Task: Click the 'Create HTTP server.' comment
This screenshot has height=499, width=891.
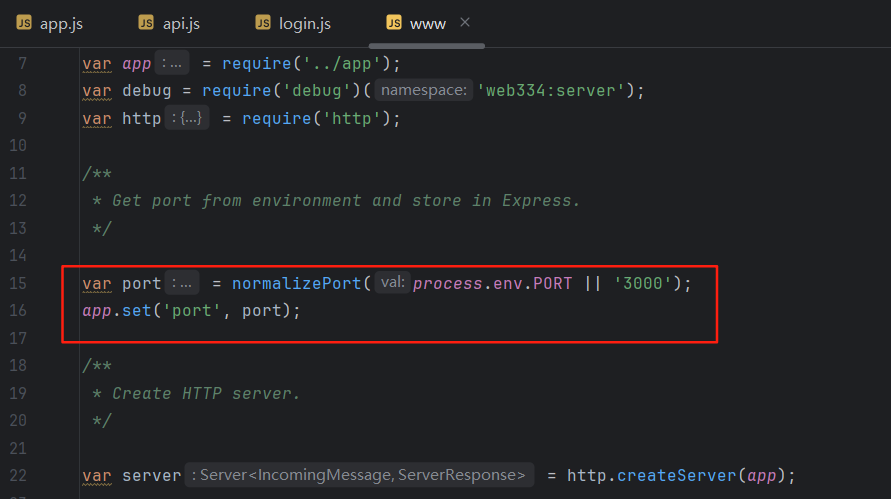Action: tap(206, 393)
